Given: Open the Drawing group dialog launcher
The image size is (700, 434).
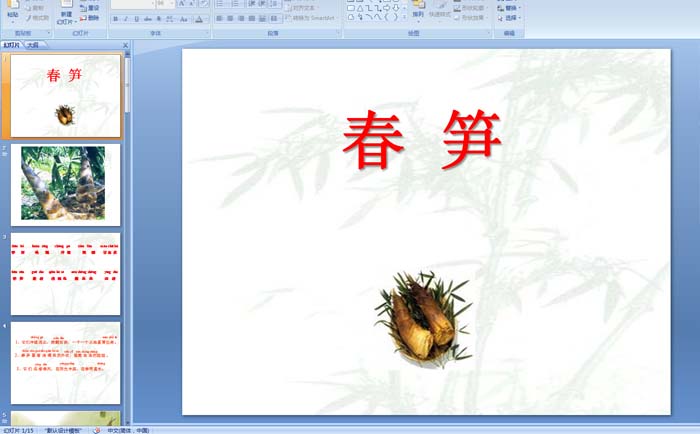Looking at the screenshot, I should [489, 33].
